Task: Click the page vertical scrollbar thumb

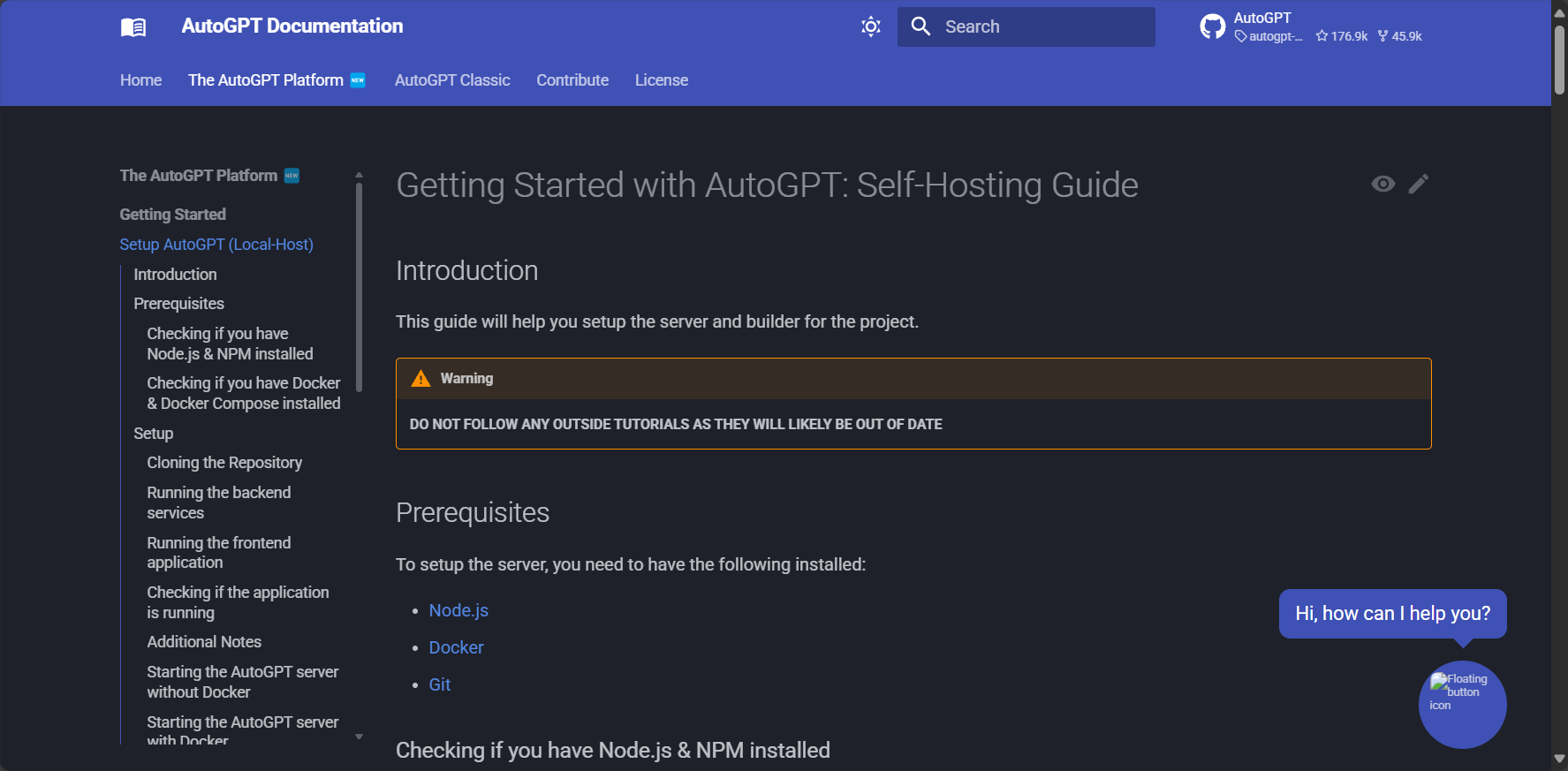Action: pyautogui.click(x=1560, y=60)
